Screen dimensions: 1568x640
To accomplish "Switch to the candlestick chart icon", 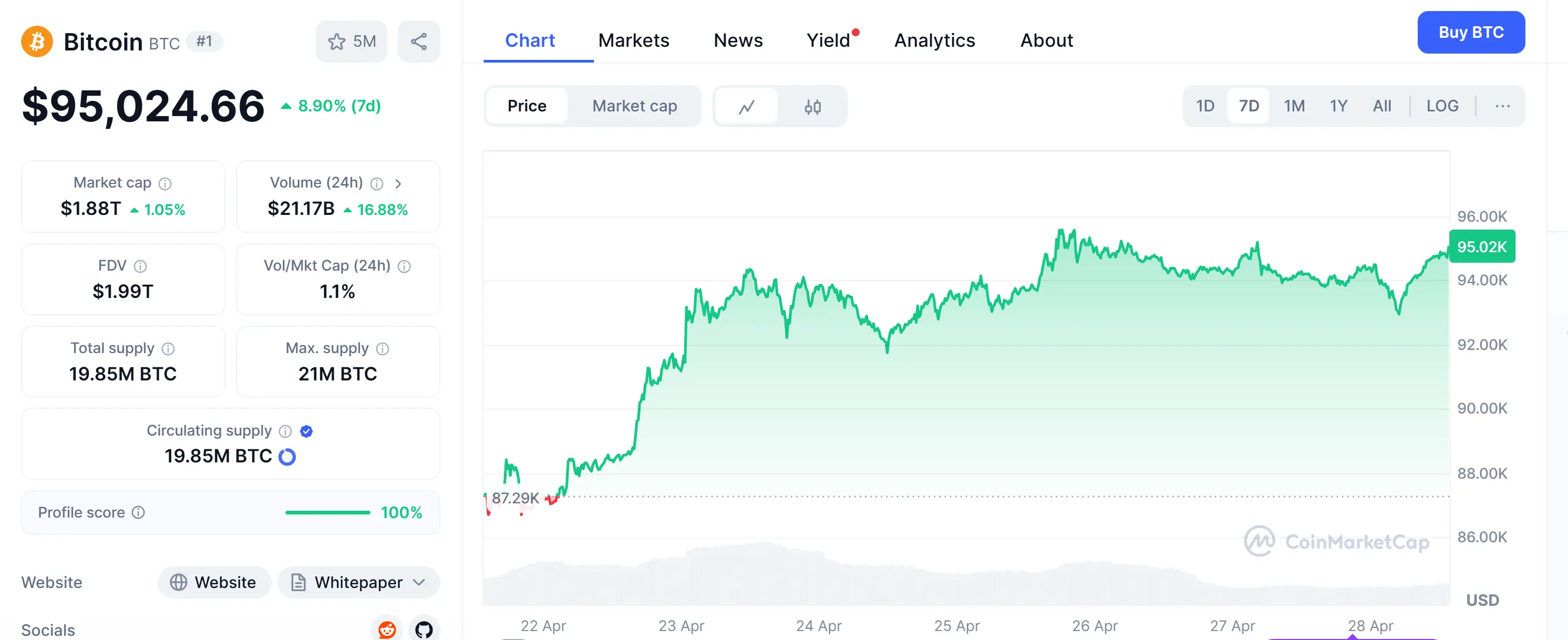I will [812, 107].
